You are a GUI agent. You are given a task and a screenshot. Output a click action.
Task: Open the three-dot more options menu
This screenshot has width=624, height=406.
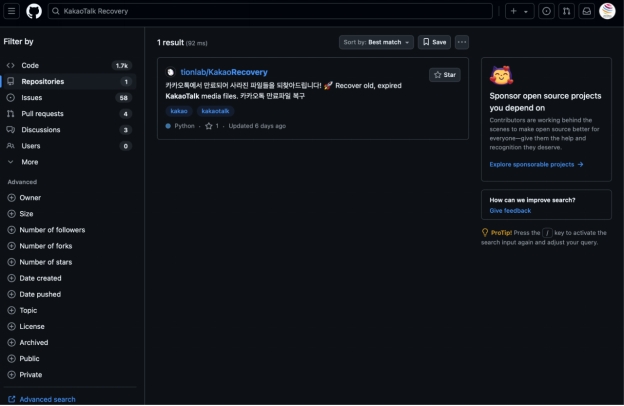pyautogui.click(x=462, y=42)
